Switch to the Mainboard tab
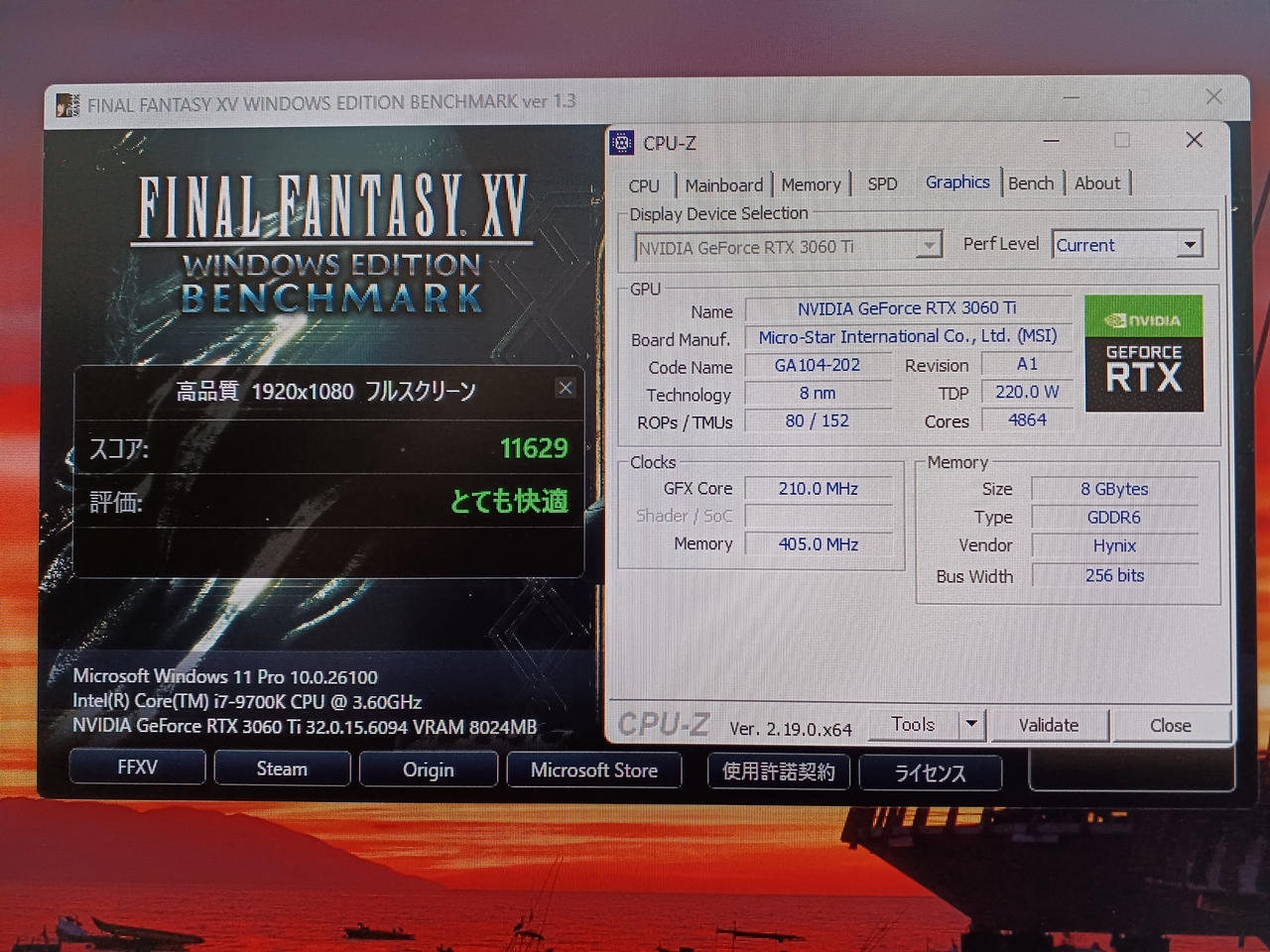Viewport: 1270px width, 952px height. tap(724, 185)
